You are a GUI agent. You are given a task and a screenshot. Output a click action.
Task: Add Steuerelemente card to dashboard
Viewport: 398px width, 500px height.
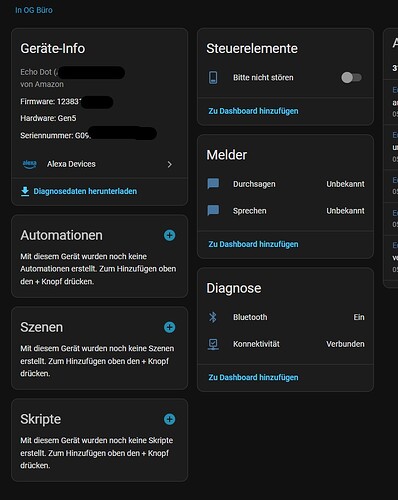[x=253, y=111]
